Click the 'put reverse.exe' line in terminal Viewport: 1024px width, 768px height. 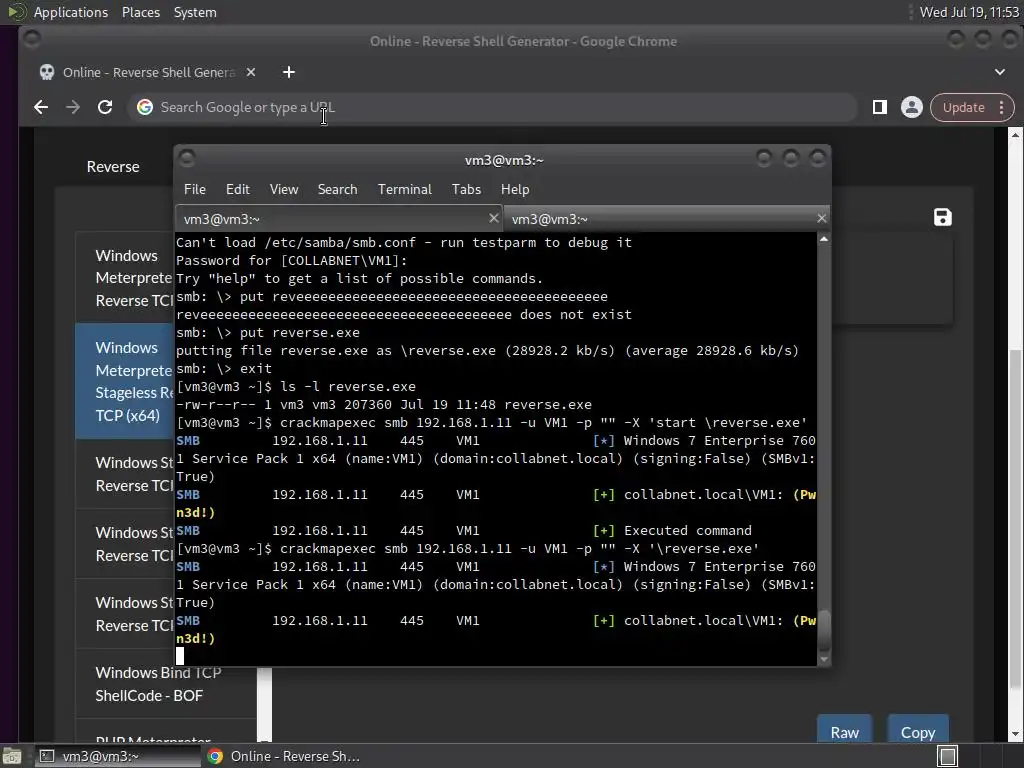[x=268, y=332]
